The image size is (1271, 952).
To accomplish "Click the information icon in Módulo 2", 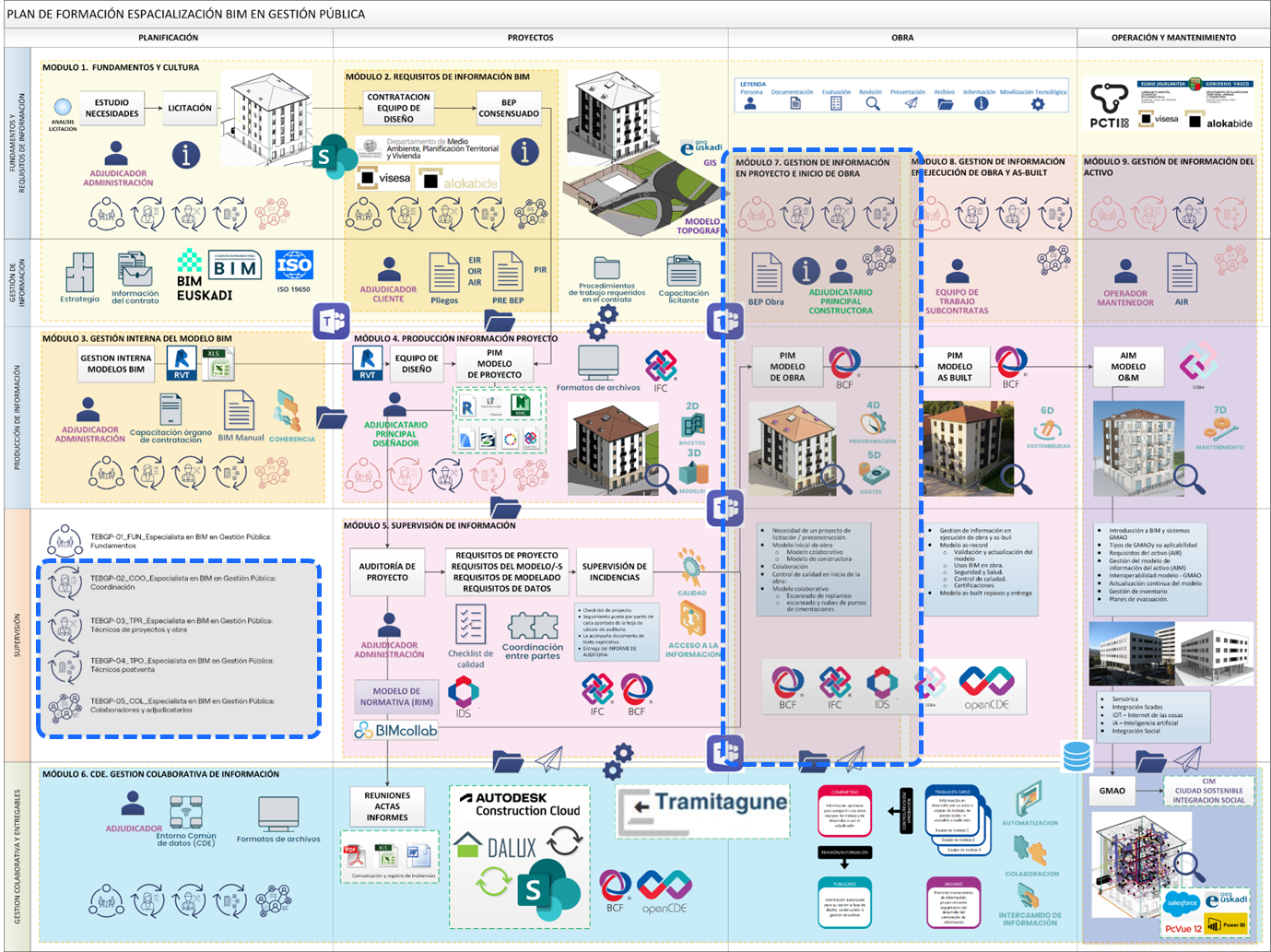I will point(525,151).
